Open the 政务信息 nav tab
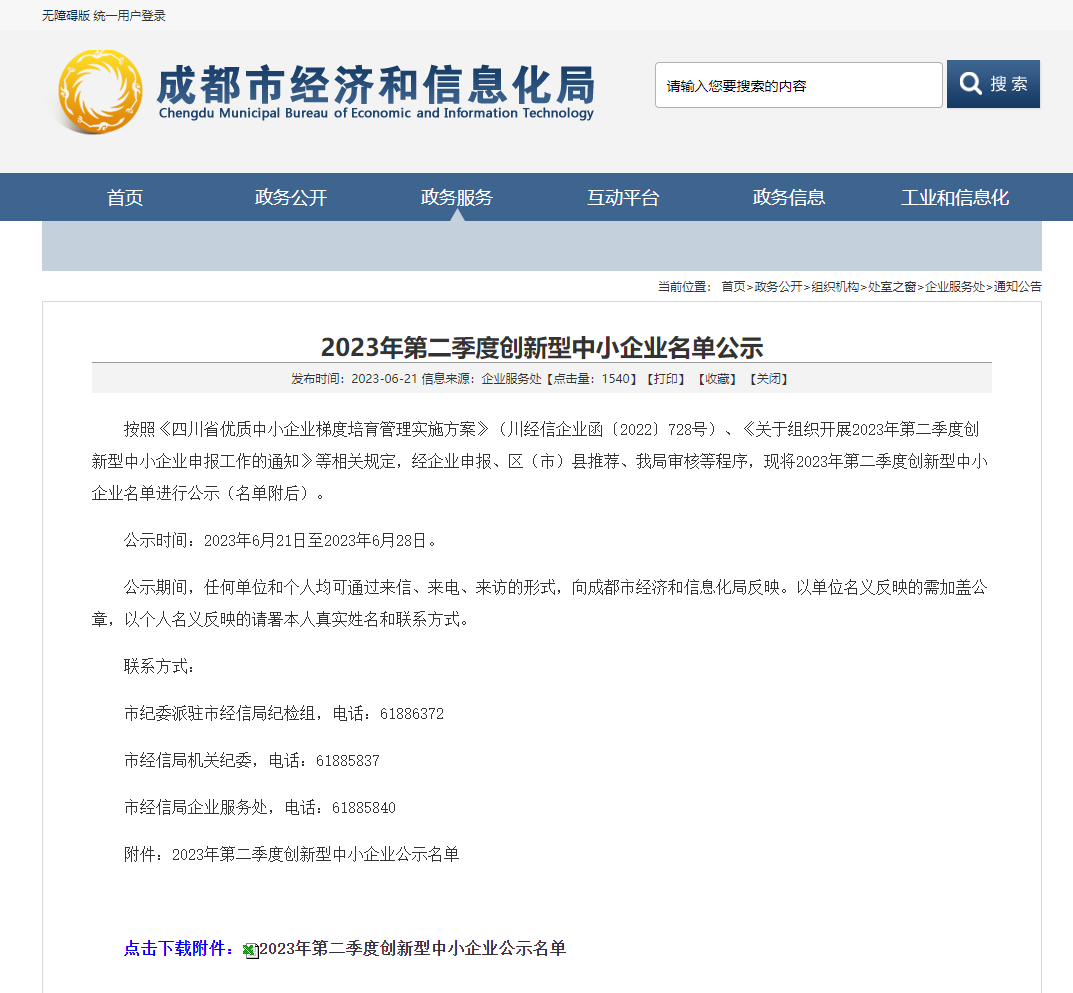Screen dimensions: 1073x993 pos(789,198)
